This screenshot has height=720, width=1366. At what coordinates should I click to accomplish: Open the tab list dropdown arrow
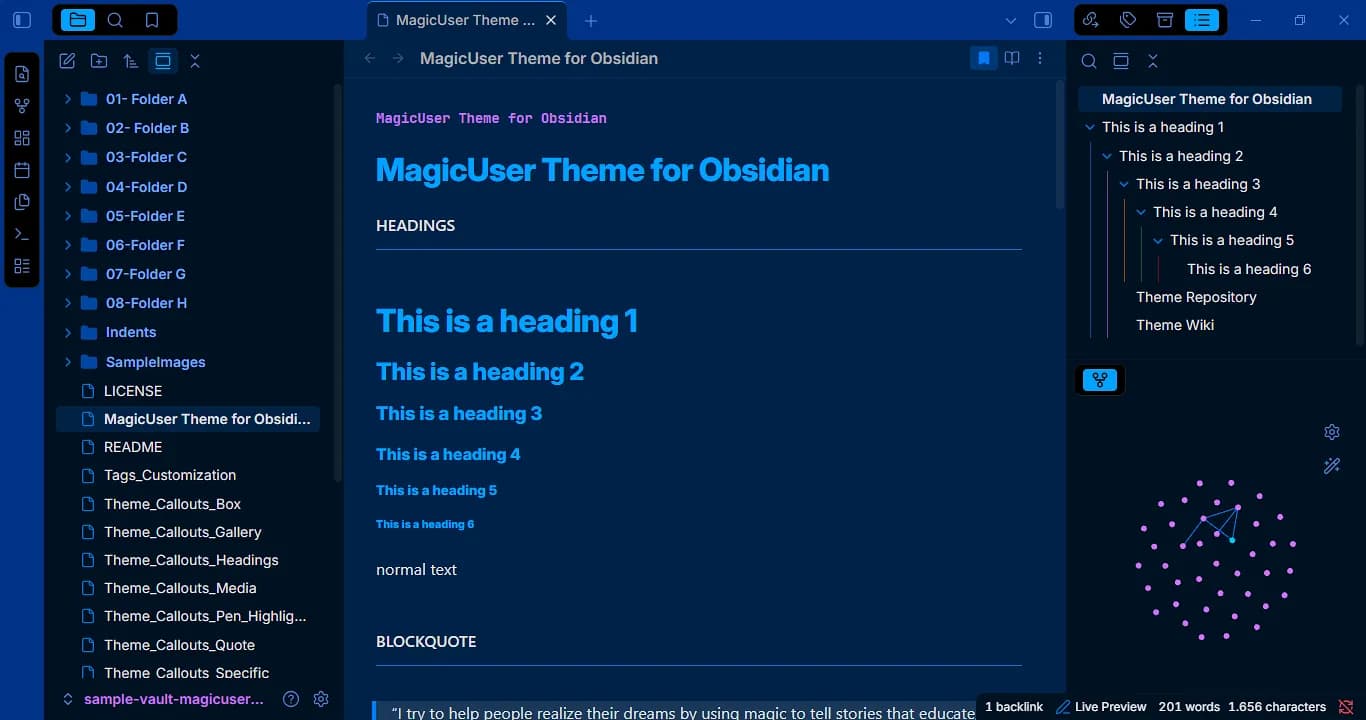(1011, 20)
